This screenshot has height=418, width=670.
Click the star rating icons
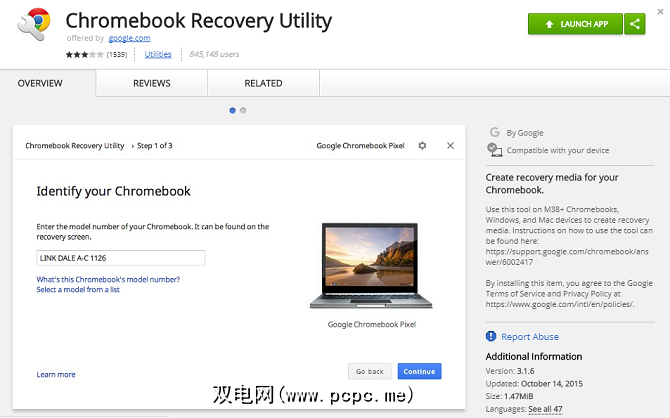pos(84,54)
